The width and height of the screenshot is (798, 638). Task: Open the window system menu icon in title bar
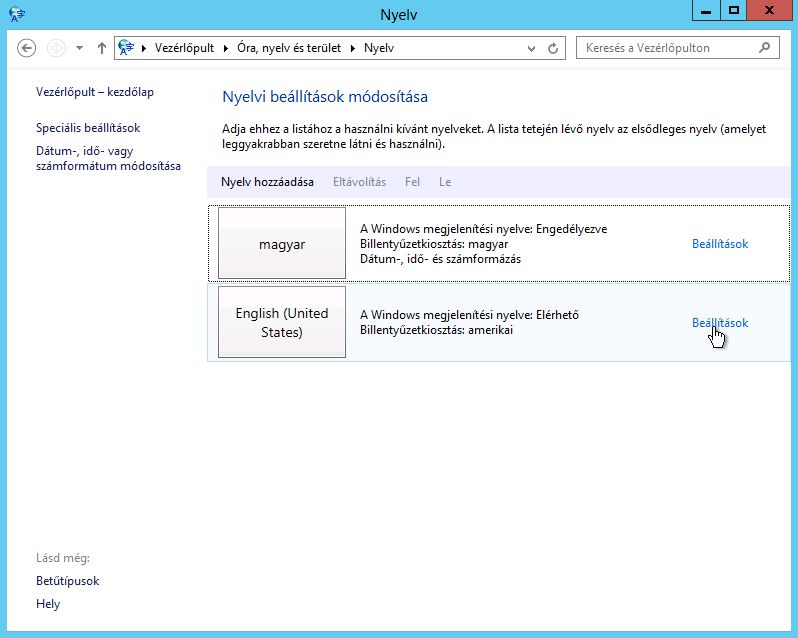pos(14,14)
